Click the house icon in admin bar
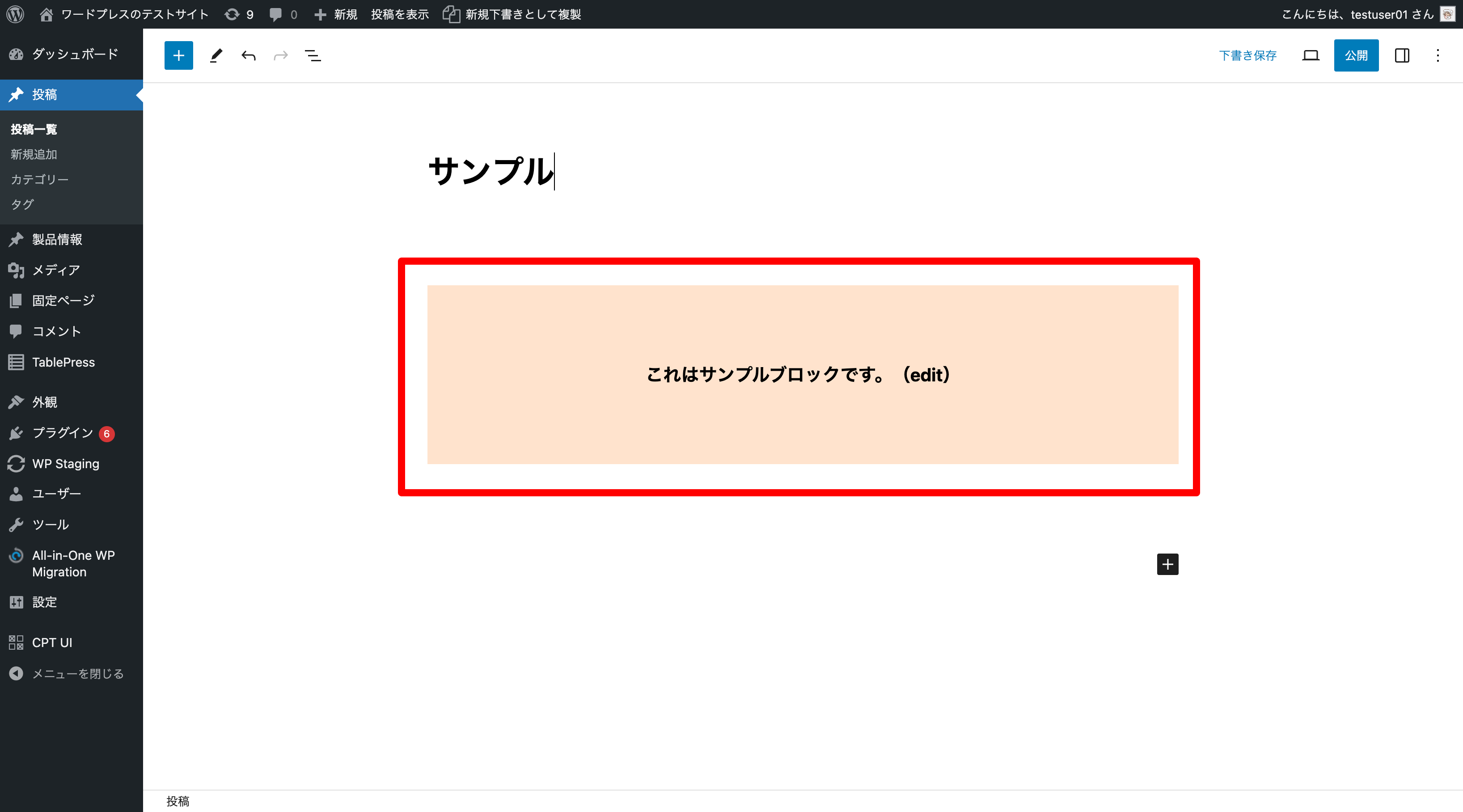 [x=46, y=14]
